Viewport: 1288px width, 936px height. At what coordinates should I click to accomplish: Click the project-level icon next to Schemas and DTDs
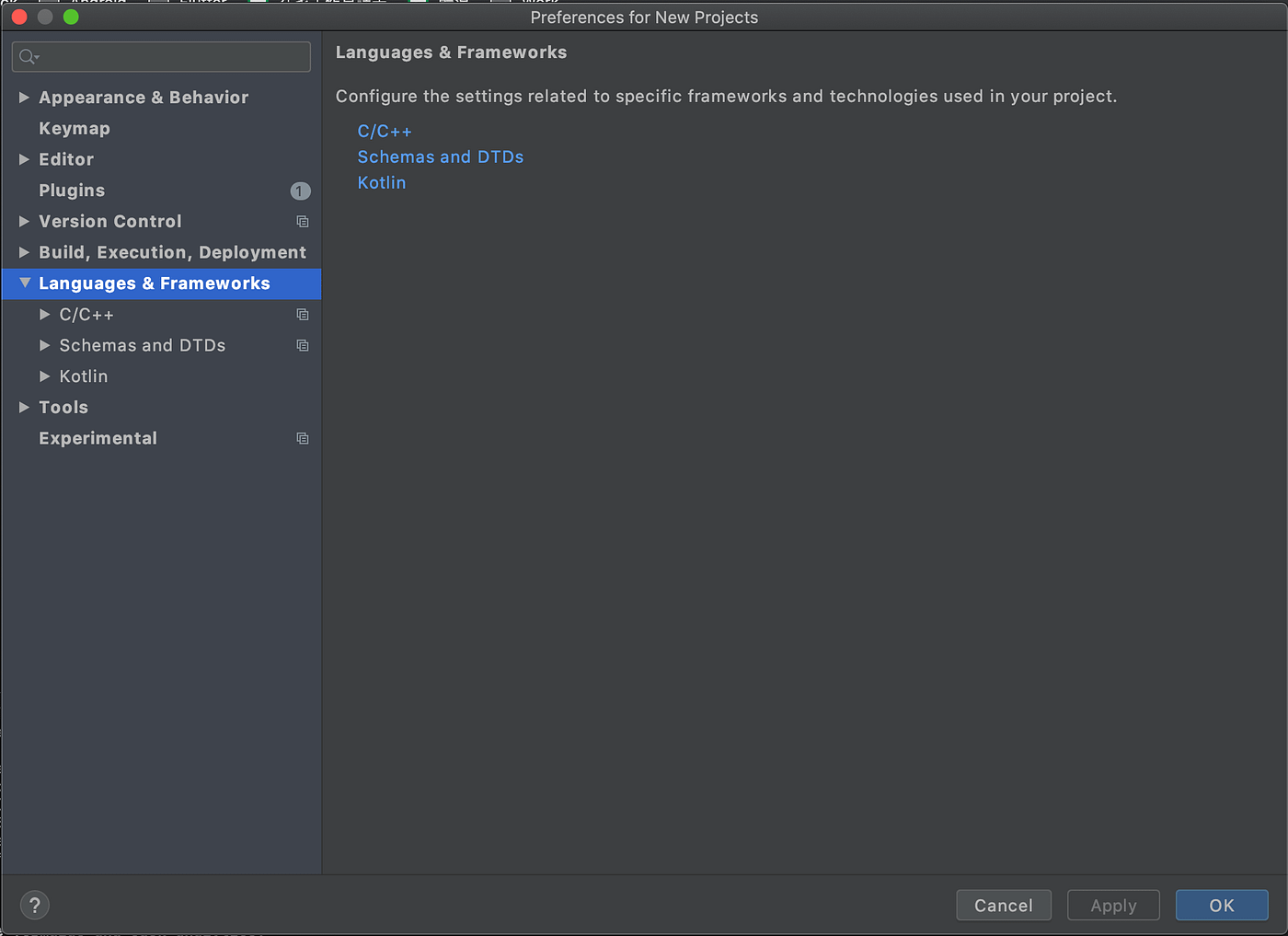[302, 346]
